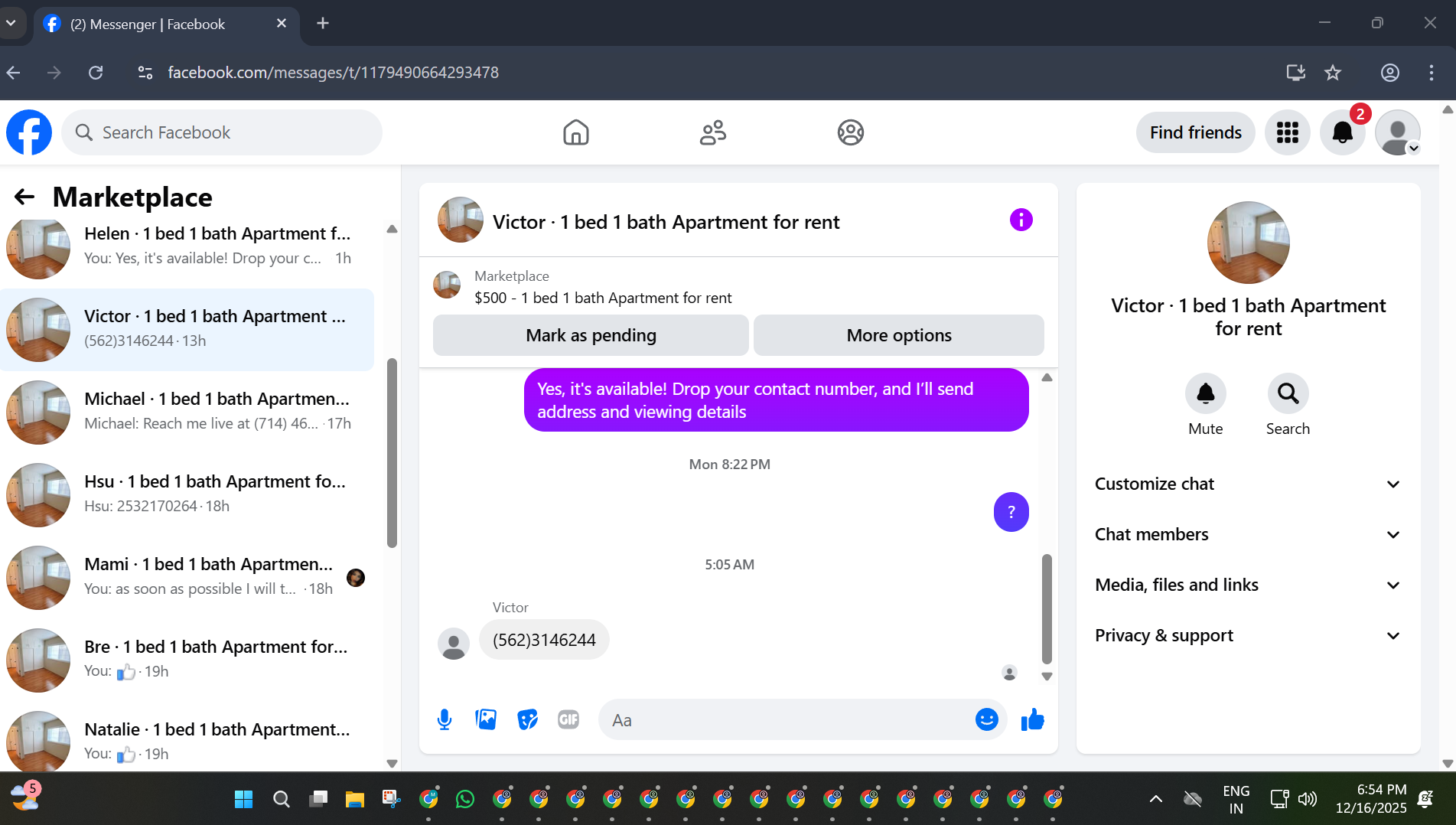Choose a sticker icon
The height and width of the screenshot is (825, 1456).
click(527, 719)
